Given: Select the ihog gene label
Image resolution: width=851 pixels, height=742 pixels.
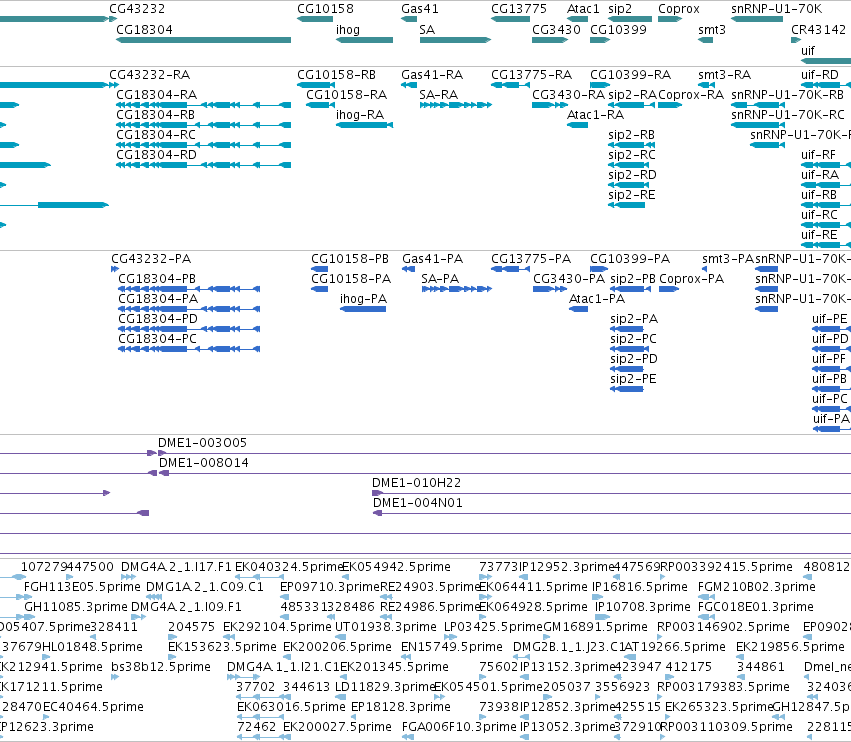Looking at the screenshot, I should pos(348,30).
